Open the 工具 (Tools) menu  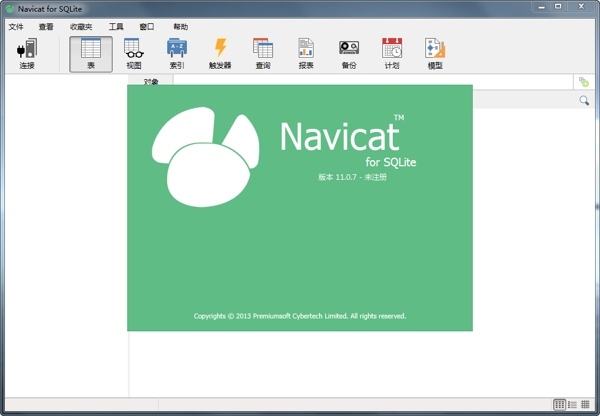coord(116,27)
